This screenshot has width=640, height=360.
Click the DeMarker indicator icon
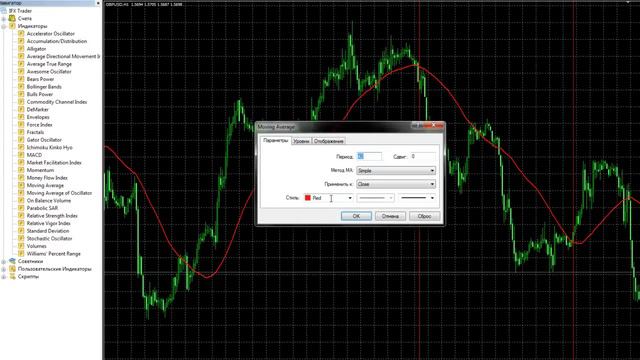tap(21, 109)
